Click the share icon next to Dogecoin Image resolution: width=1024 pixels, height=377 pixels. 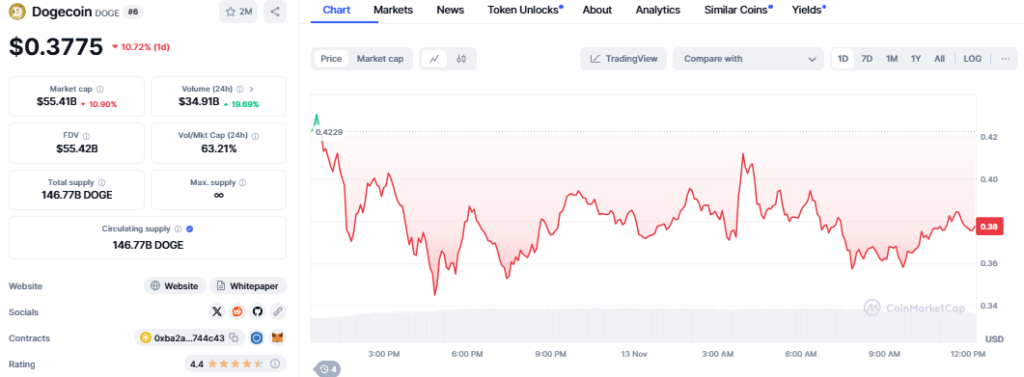(275, 12)
